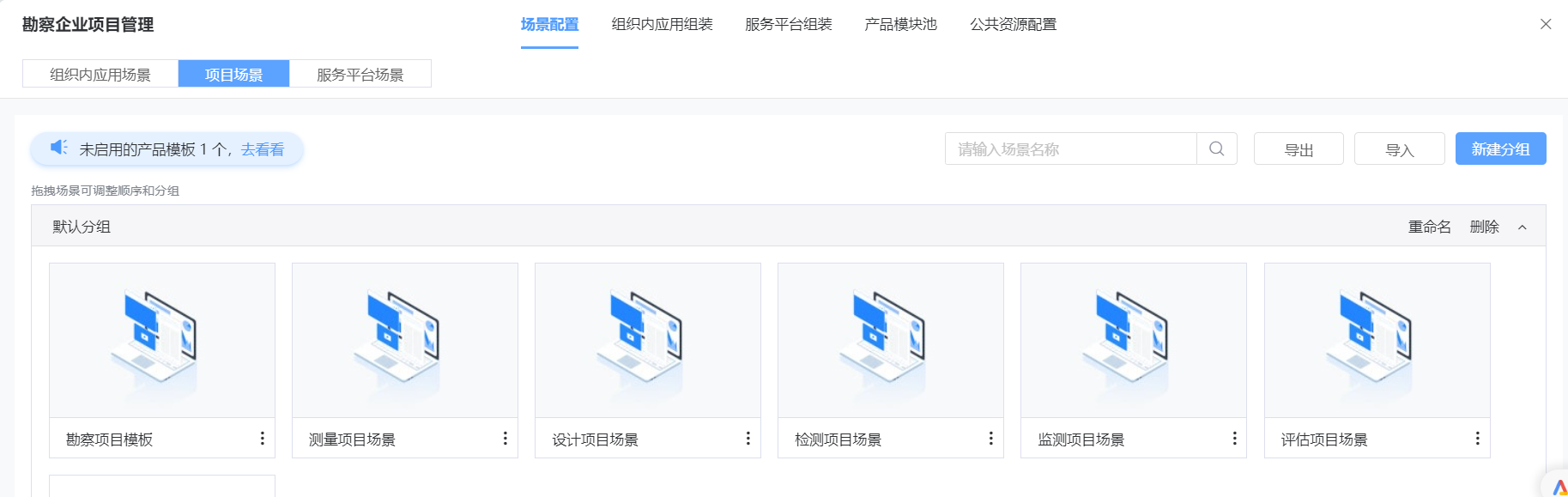Collapse the 默认分组 group

[x=1523, y=227]
